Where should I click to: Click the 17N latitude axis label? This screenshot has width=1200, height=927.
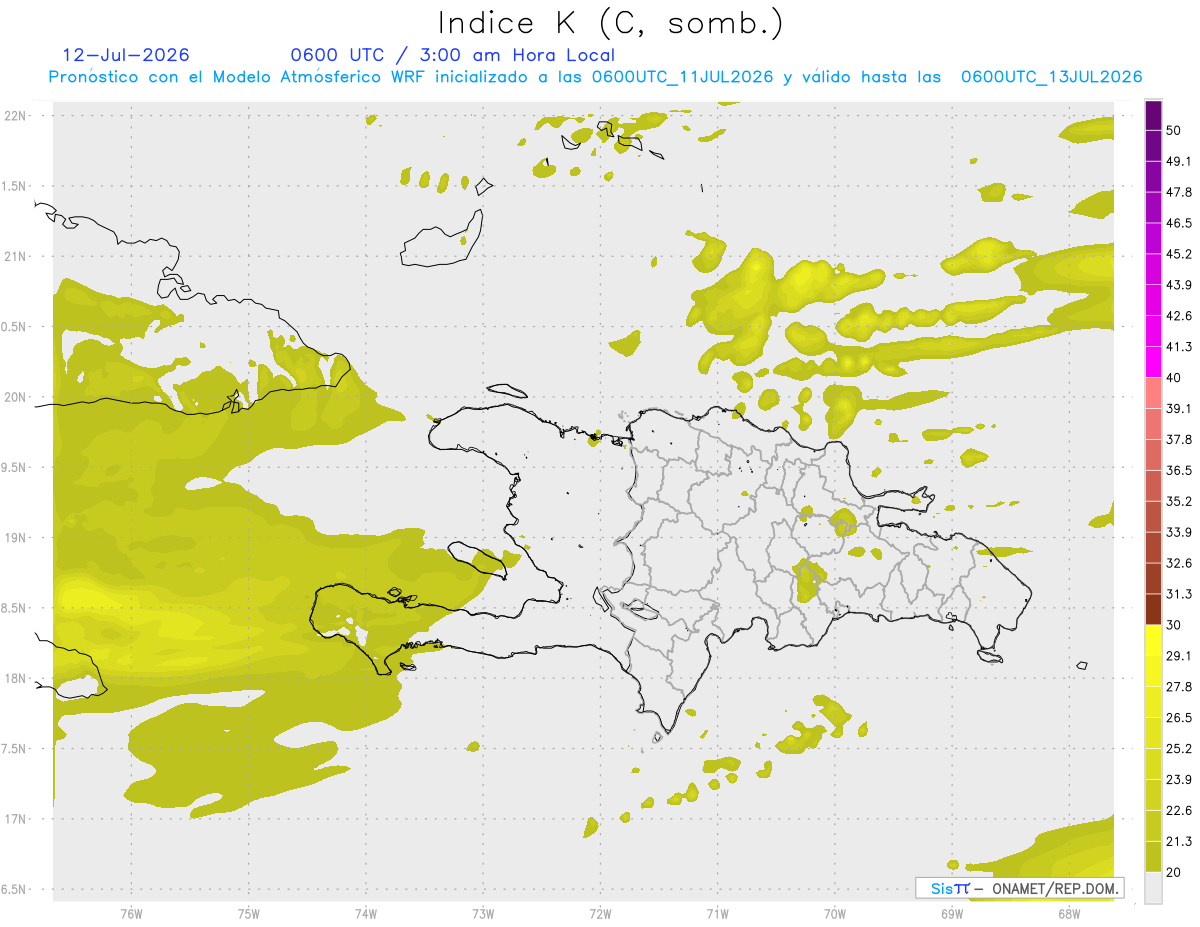17,820
